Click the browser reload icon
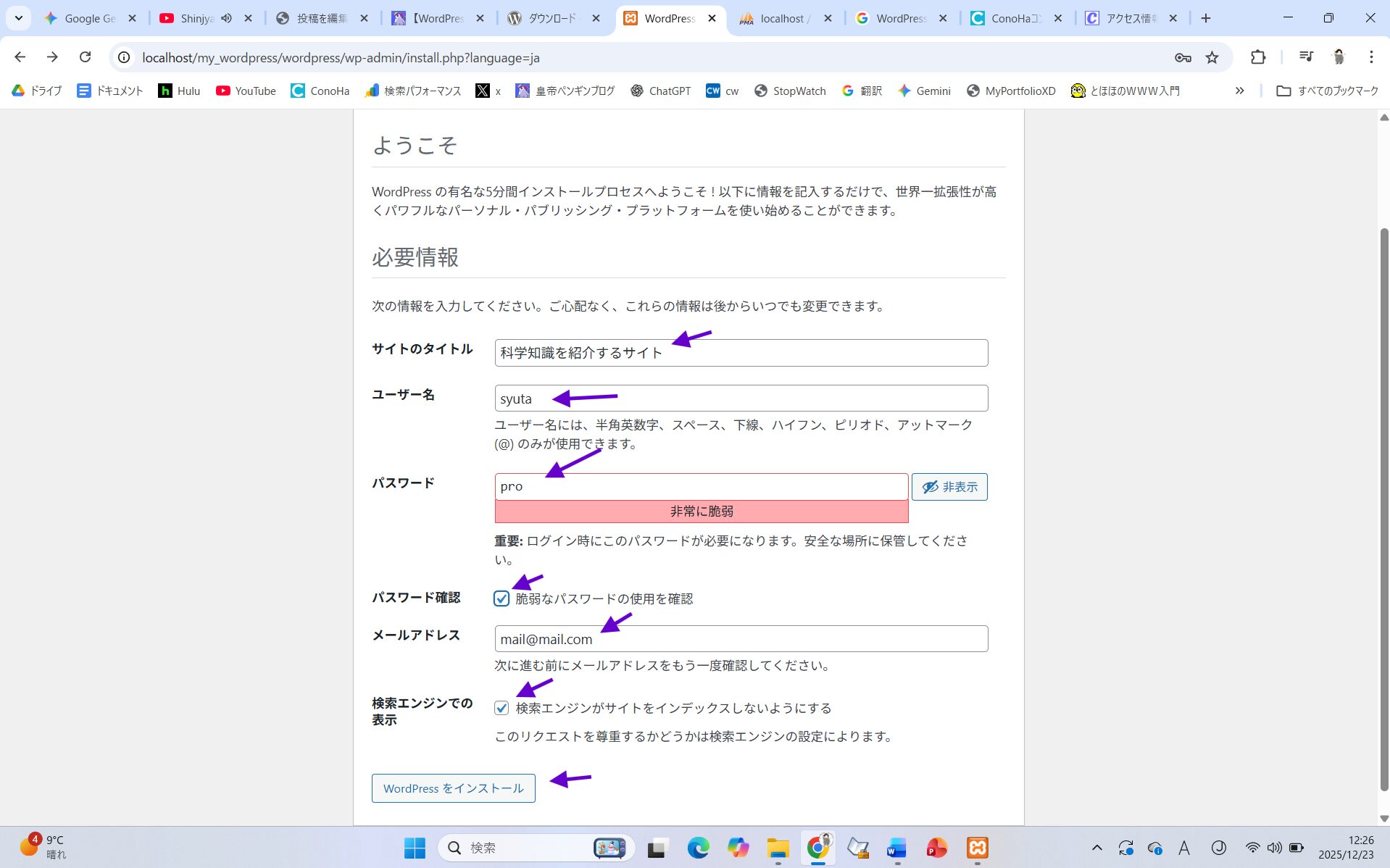The width and height of the screenshot is (1390, 868). pyautogui.click(x=85, y=57)
